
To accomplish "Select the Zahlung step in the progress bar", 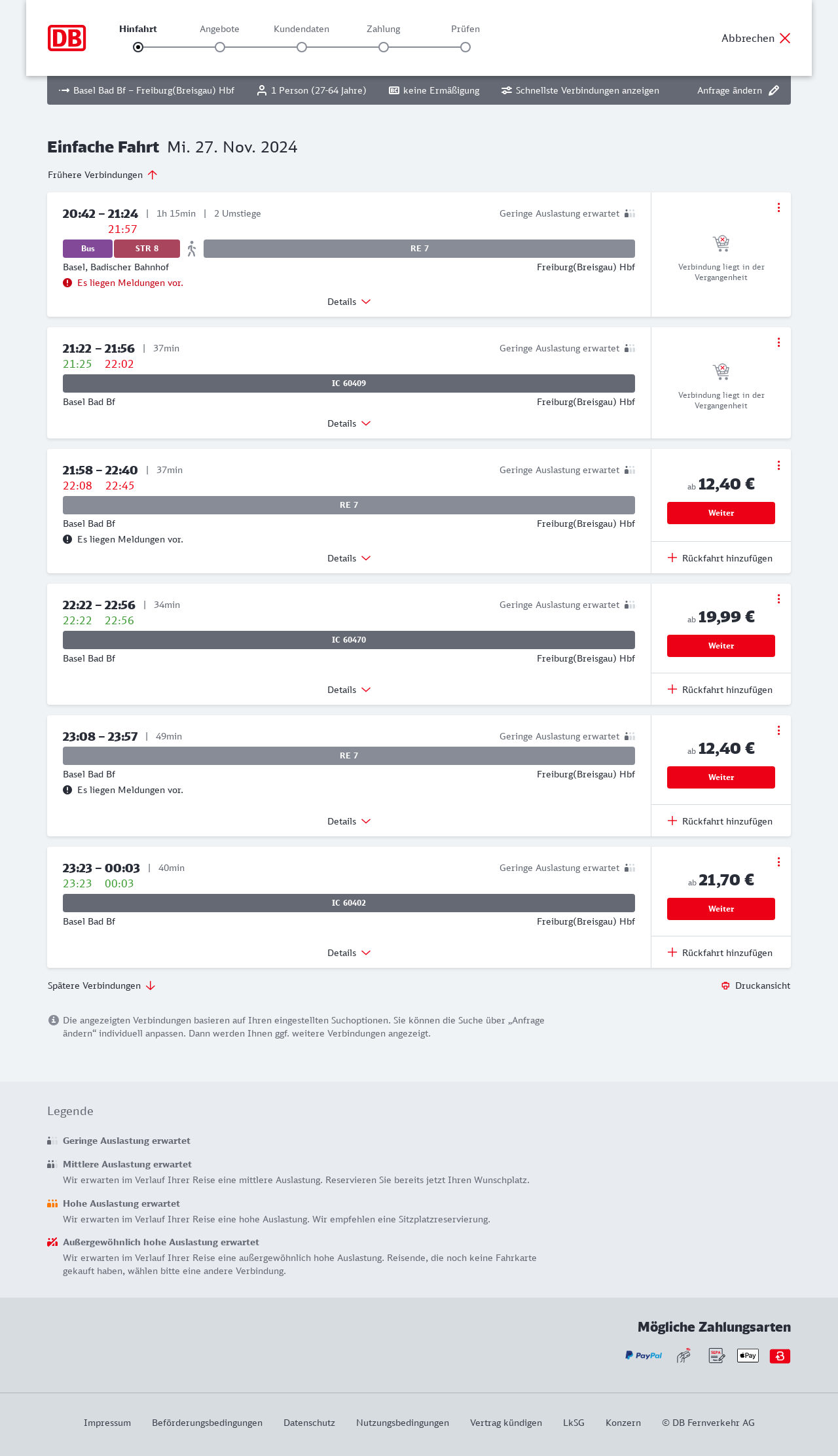I will click(x=384, y=47).
